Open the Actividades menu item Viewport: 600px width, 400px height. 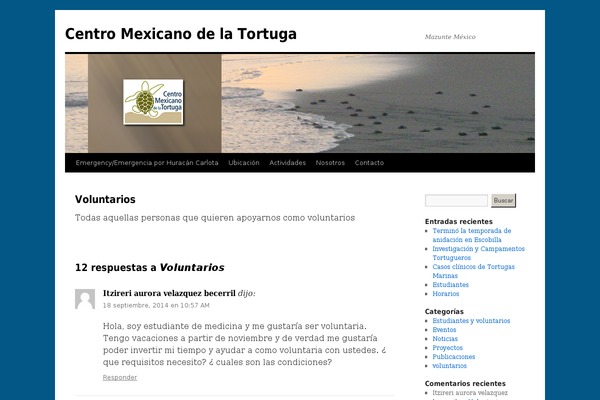(x=287, y=163)
